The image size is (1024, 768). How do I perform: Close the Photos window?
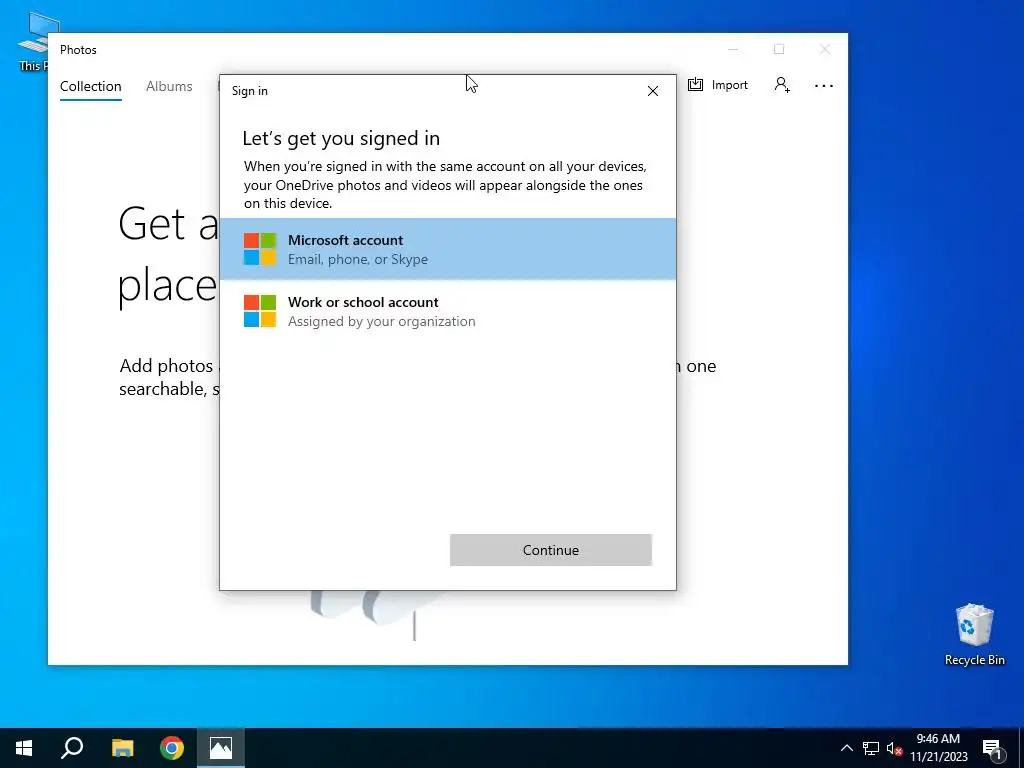825,50
